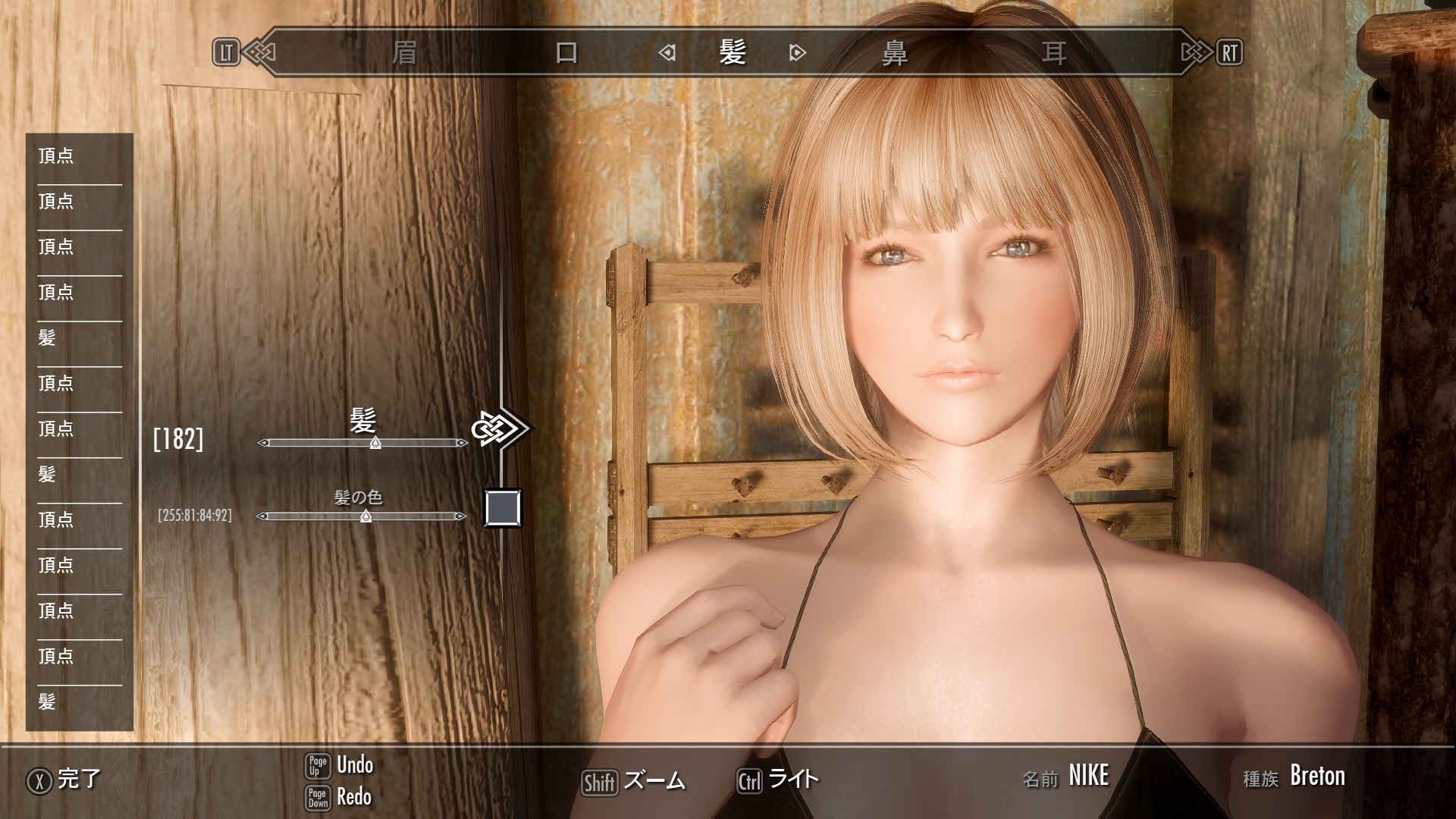
Task: Switch to the 鼻 (nose) category tab
Action: click(x=895, y=53)
